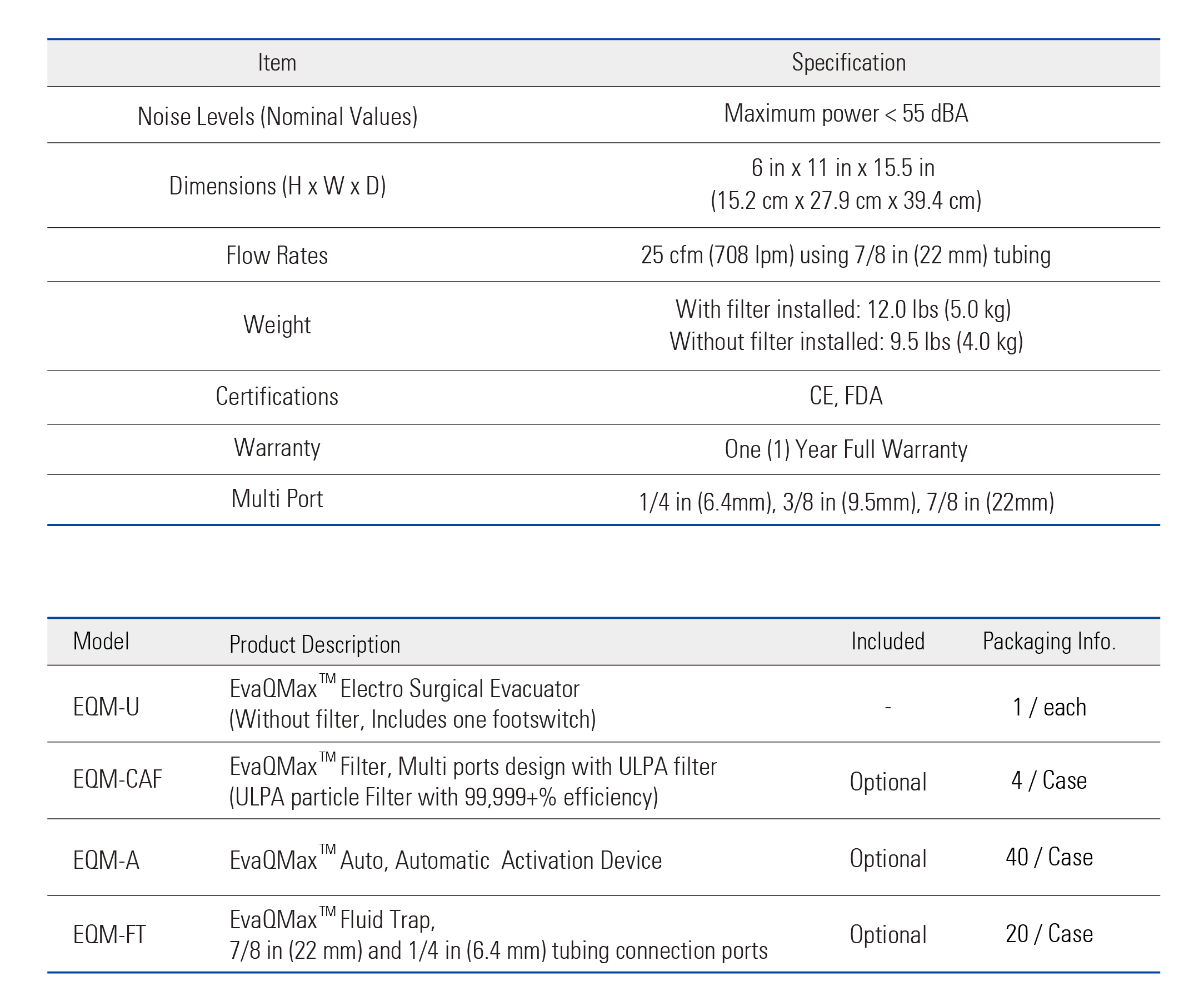Click the "CE, FDA" certifications value
This screenshot has width=1204, height=1006.
[846, 396]
